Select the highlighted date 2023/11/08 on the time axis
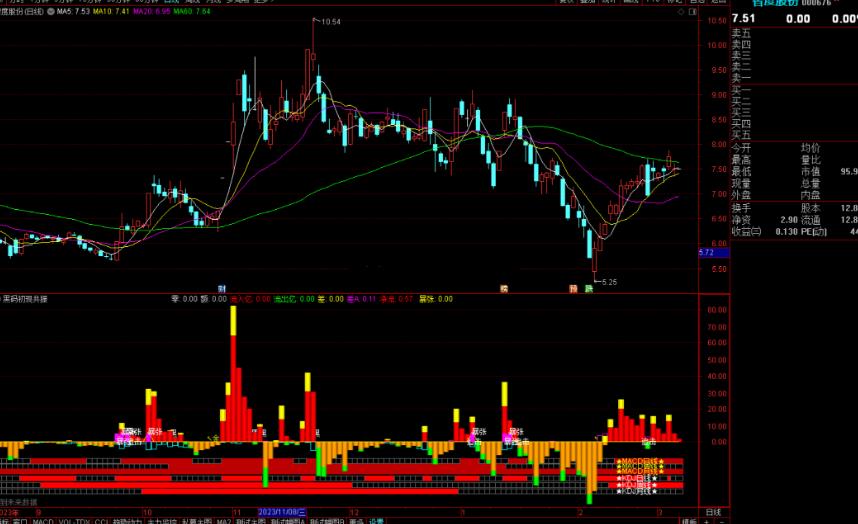 [282, 513]
